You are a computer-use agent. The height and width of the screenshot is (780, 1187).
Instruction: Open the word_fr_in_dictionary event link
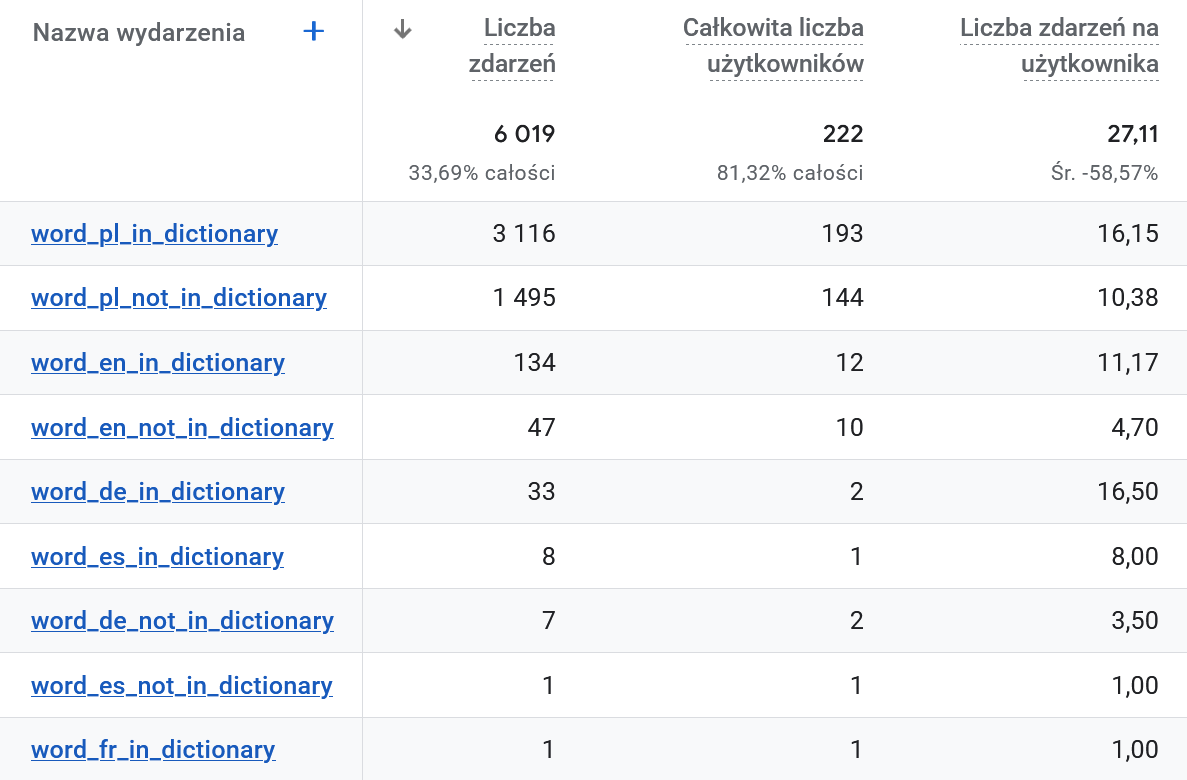(153, 750)
